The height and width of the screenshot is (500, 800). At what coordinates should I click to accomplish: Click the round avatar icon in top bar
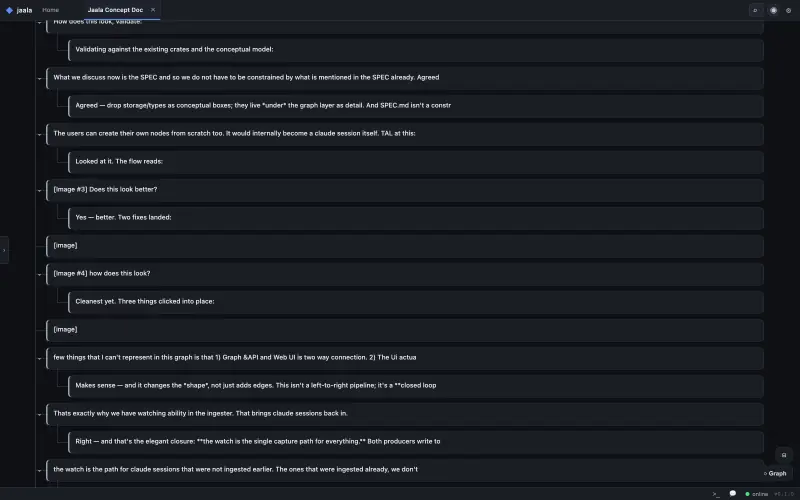tap(773, 10)
